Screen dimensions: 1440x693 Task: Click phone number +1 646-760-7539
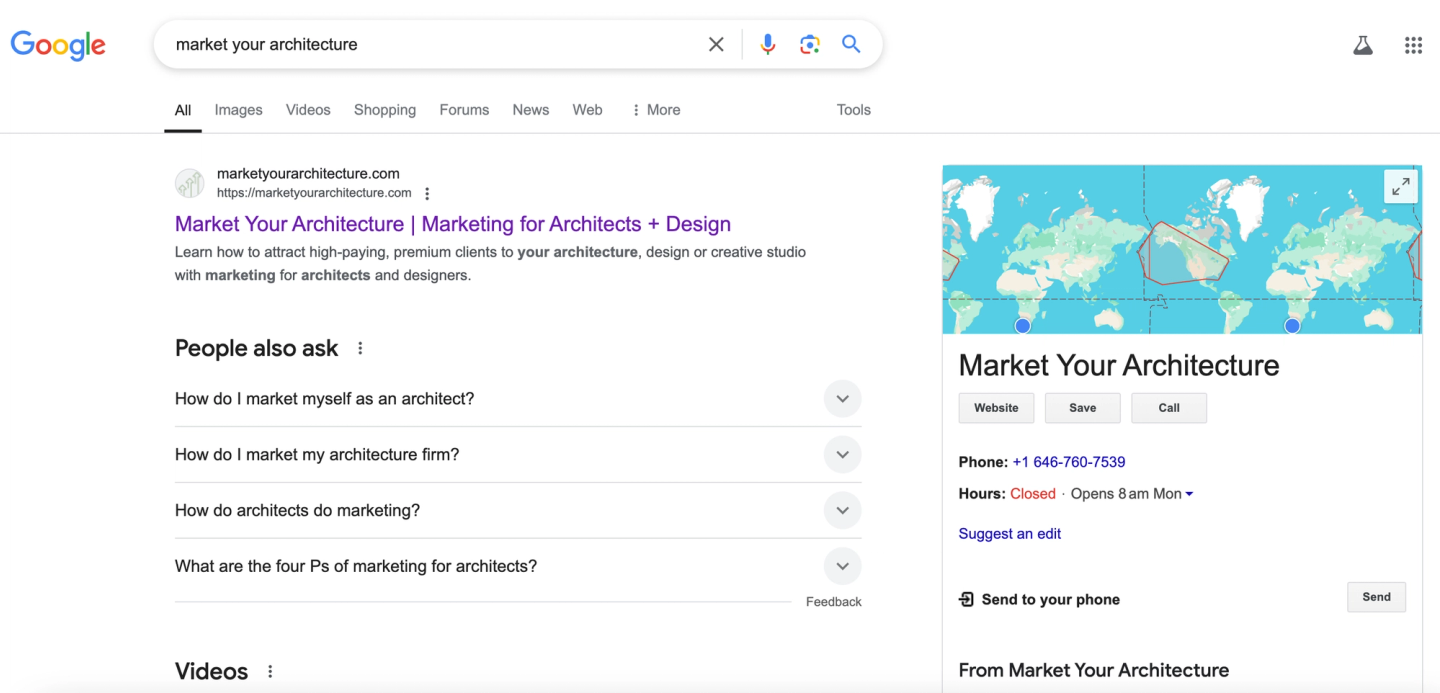[1069, 462]
